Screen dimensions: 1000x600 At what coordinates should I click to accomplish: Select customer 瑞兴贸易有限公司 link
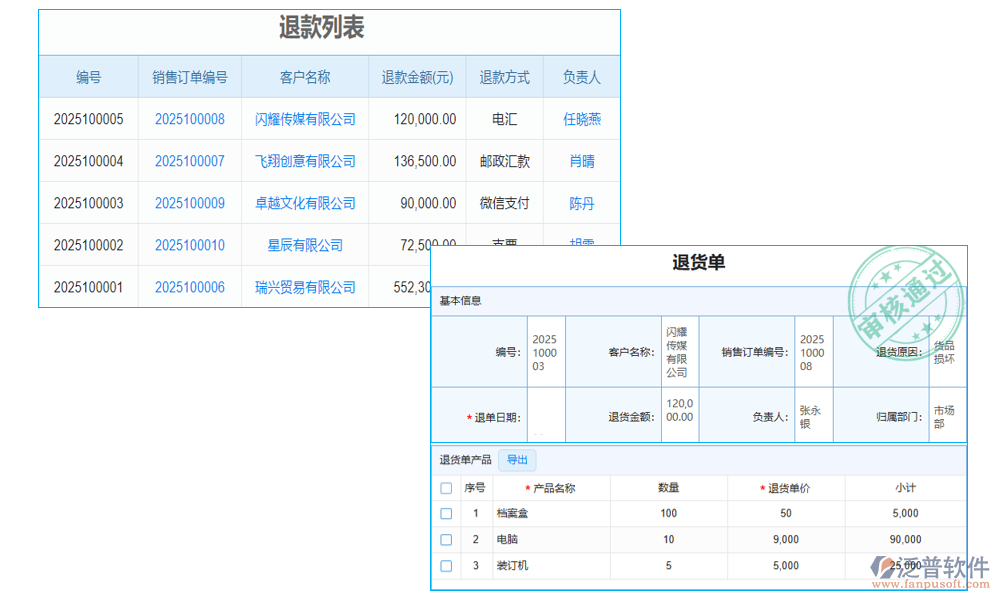pyautogui.click(x=305, y=287)
